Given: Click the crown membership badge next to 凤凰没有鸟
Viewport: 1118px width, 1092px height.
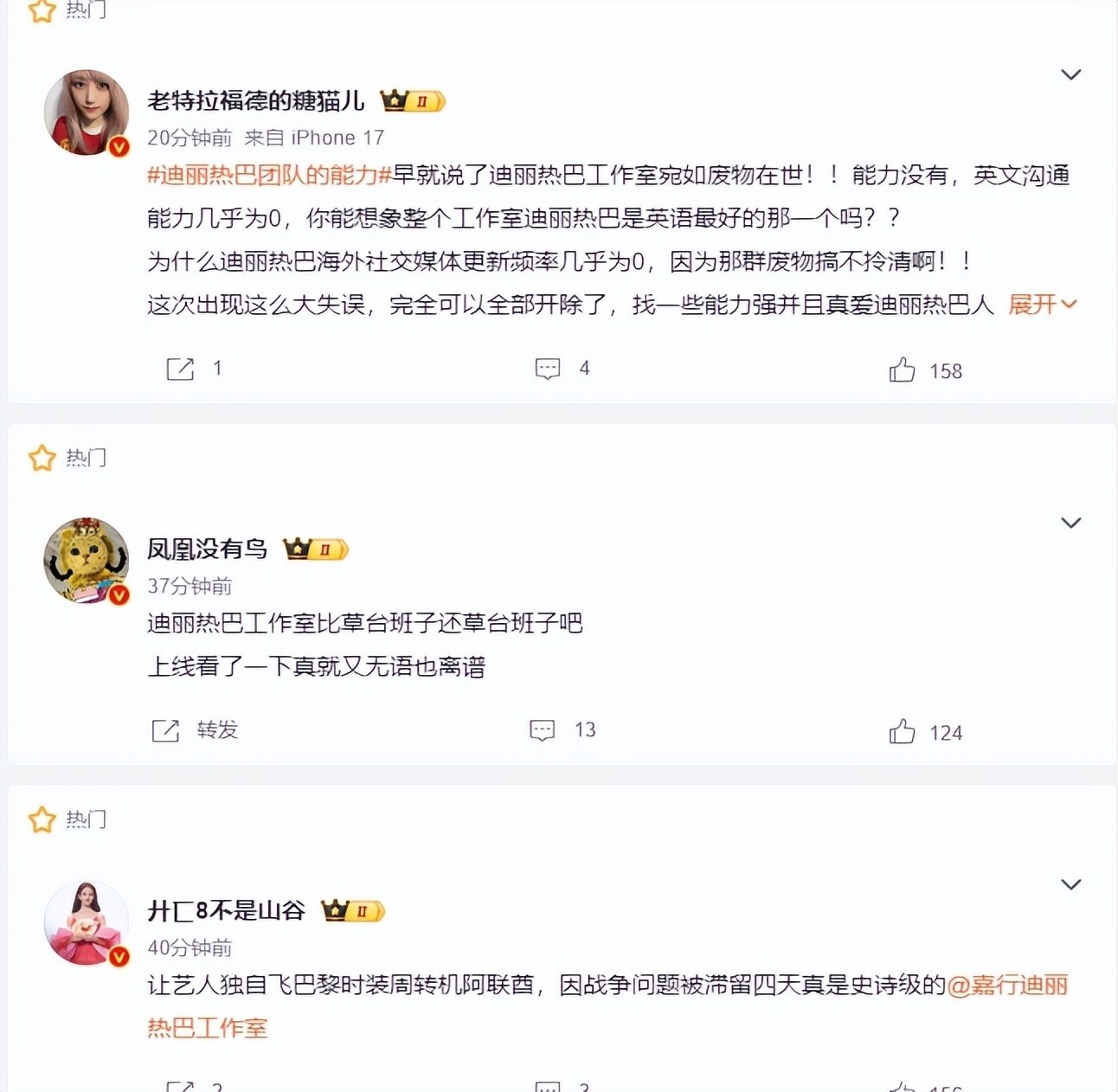Looking at the screenshot, I should (x=316, y=549).
